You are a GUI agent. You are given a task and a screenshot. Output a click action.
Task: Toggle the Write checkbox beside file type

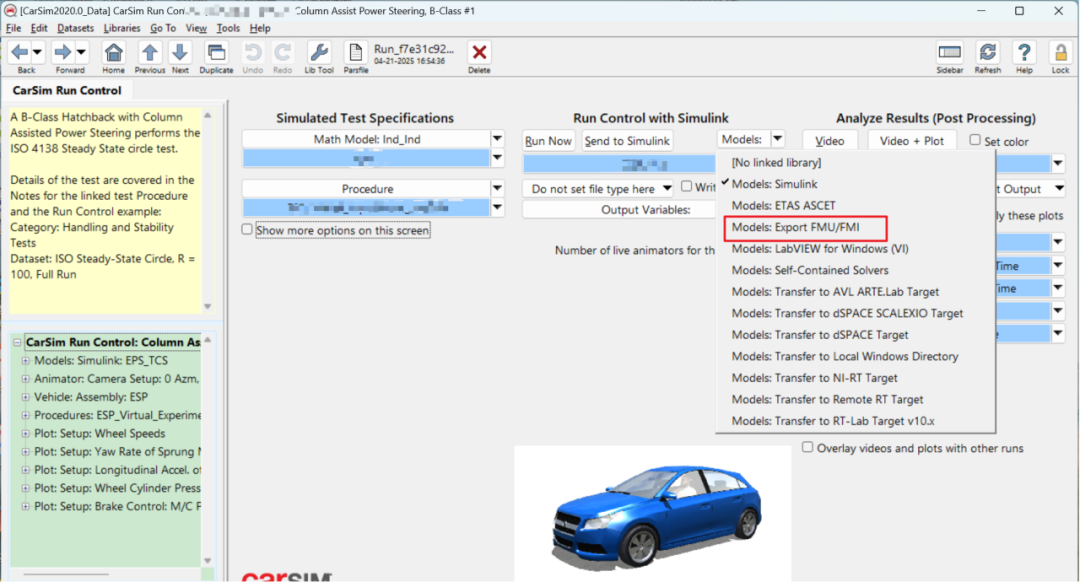(x=686, y=187)
